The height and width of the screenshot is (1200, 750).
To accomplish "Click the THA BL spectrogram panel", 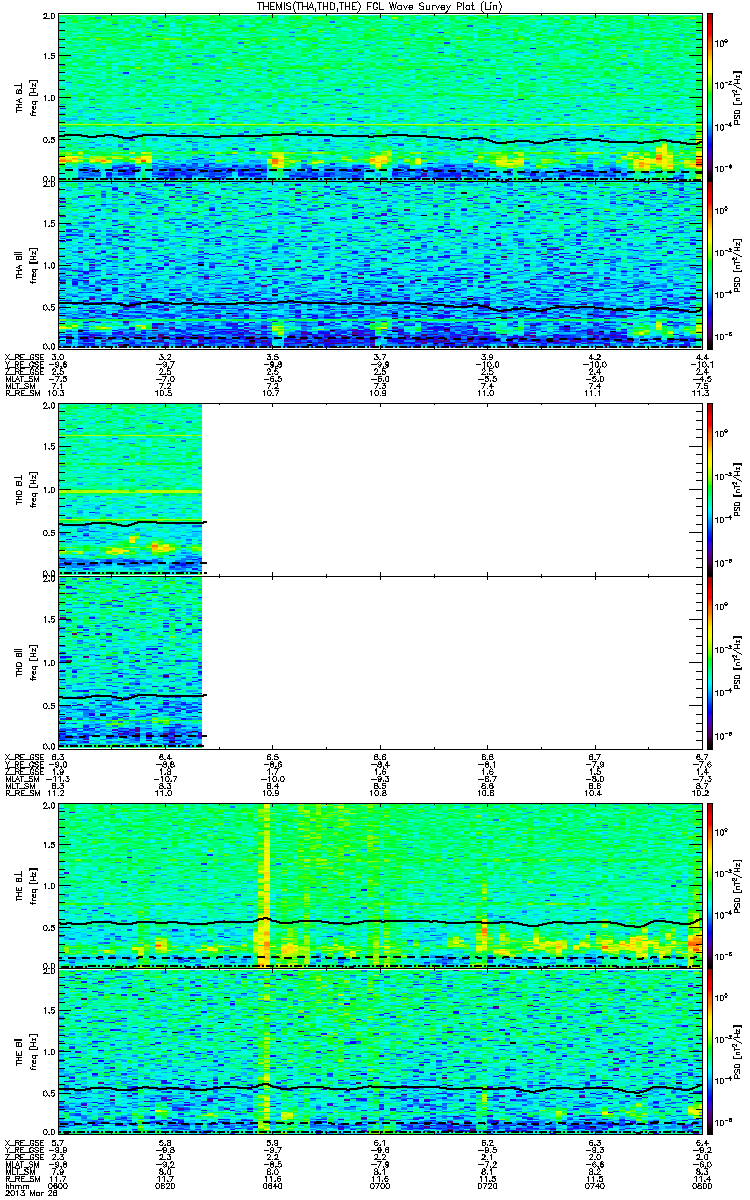I will point(380,96).
